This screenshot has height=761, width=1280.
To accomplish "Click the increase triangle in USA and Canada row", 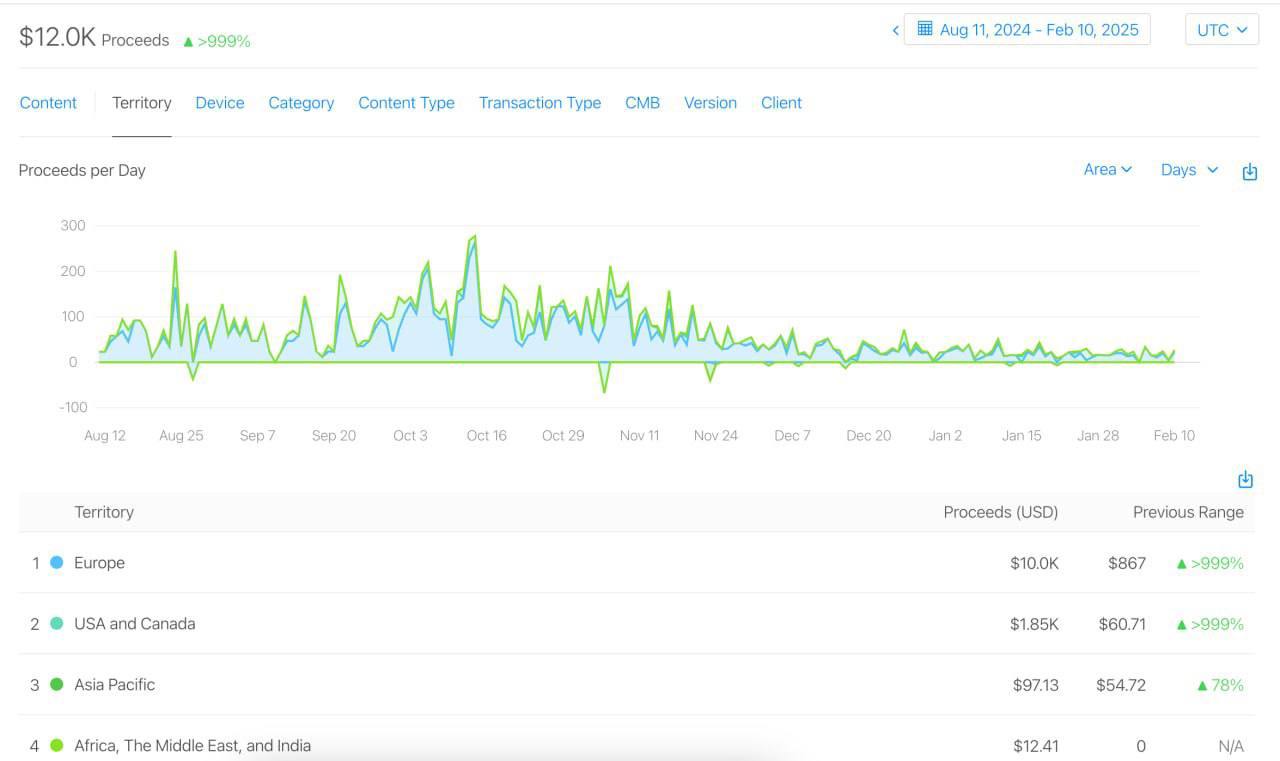I will click(1180, 623).
